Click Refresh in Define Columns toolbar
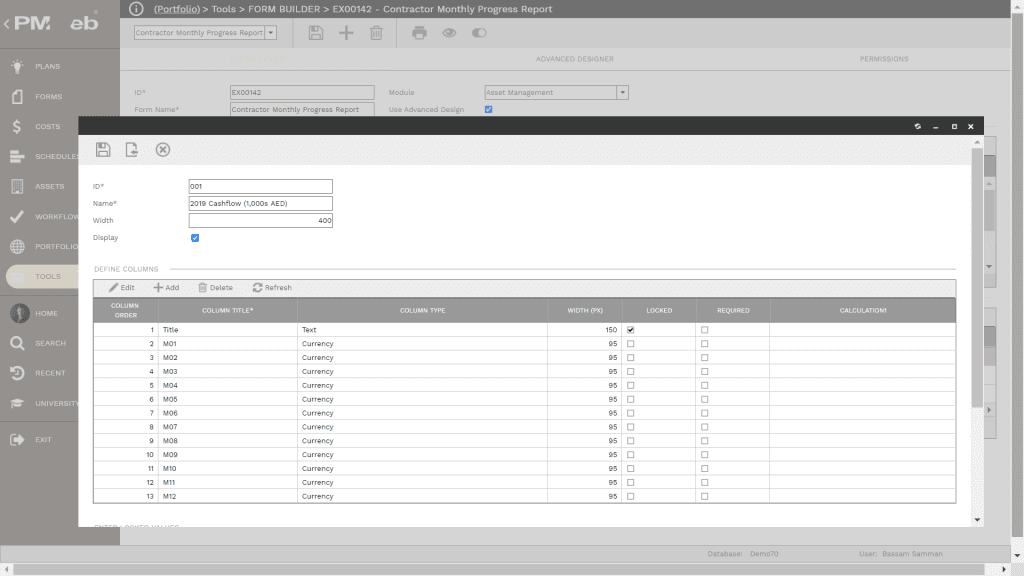The height and width of the screenshot is (576, 1024). pyautogui.click(x=272, y=287)
